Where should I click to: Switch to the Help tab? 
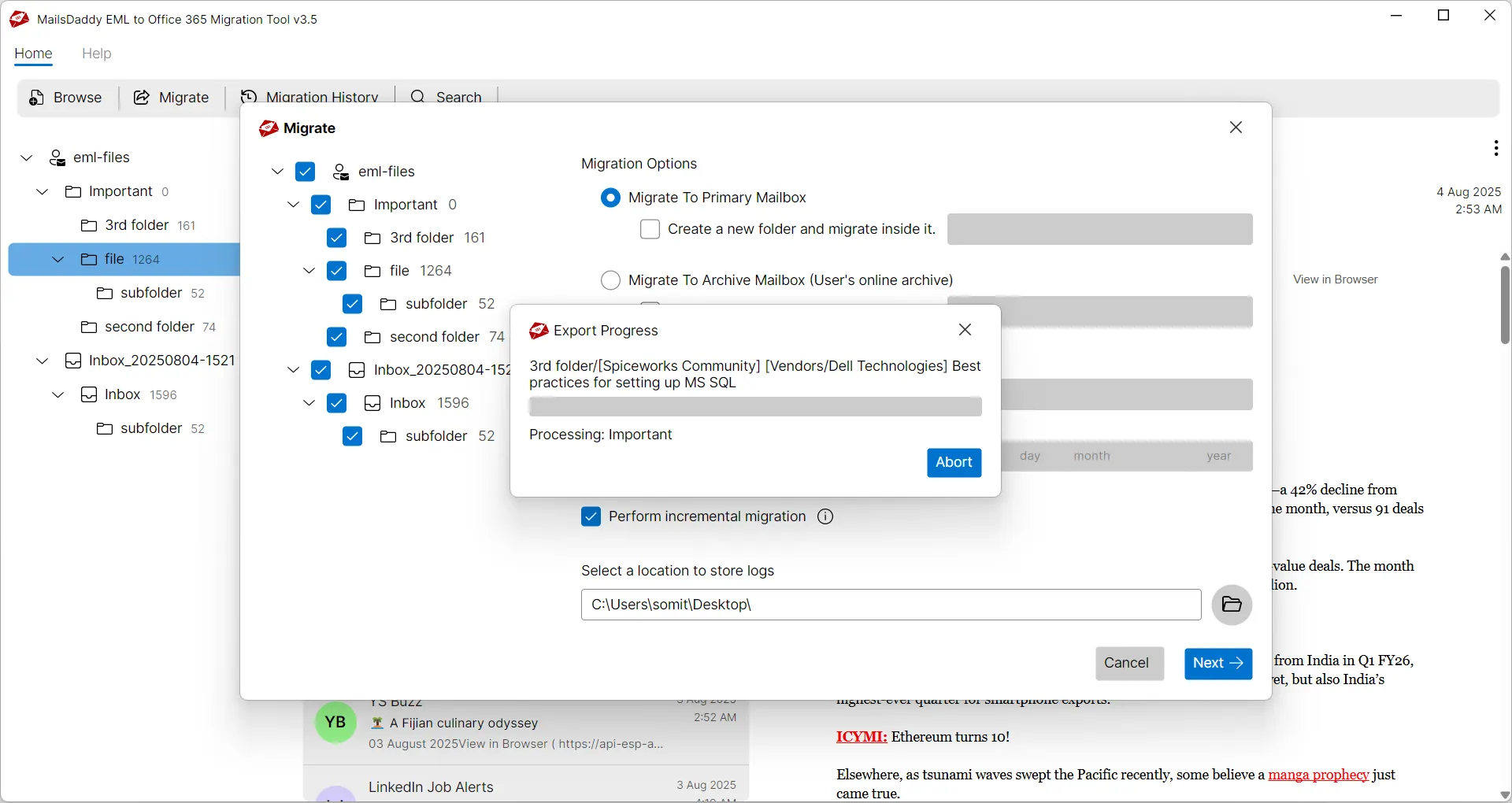96,54
